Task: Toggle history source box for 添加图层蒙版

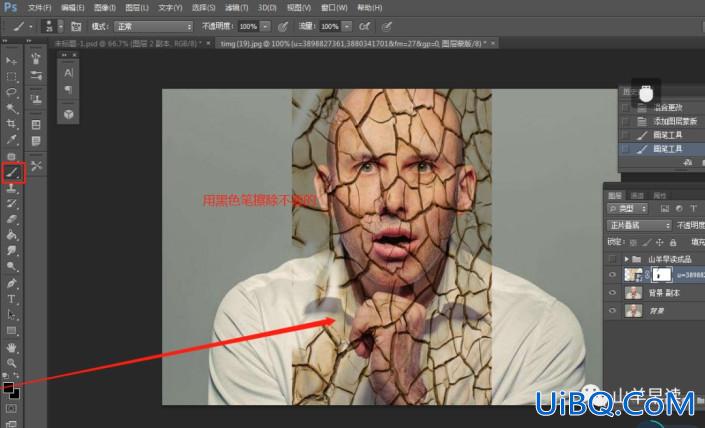Action: coord(625,121)
